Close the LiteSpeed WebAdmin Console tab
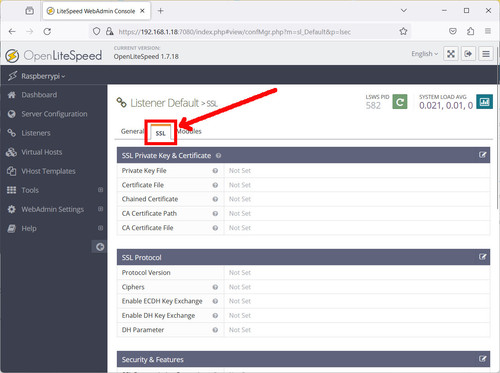The height and width of the screenshot is (373, 500). pos(142,11)
